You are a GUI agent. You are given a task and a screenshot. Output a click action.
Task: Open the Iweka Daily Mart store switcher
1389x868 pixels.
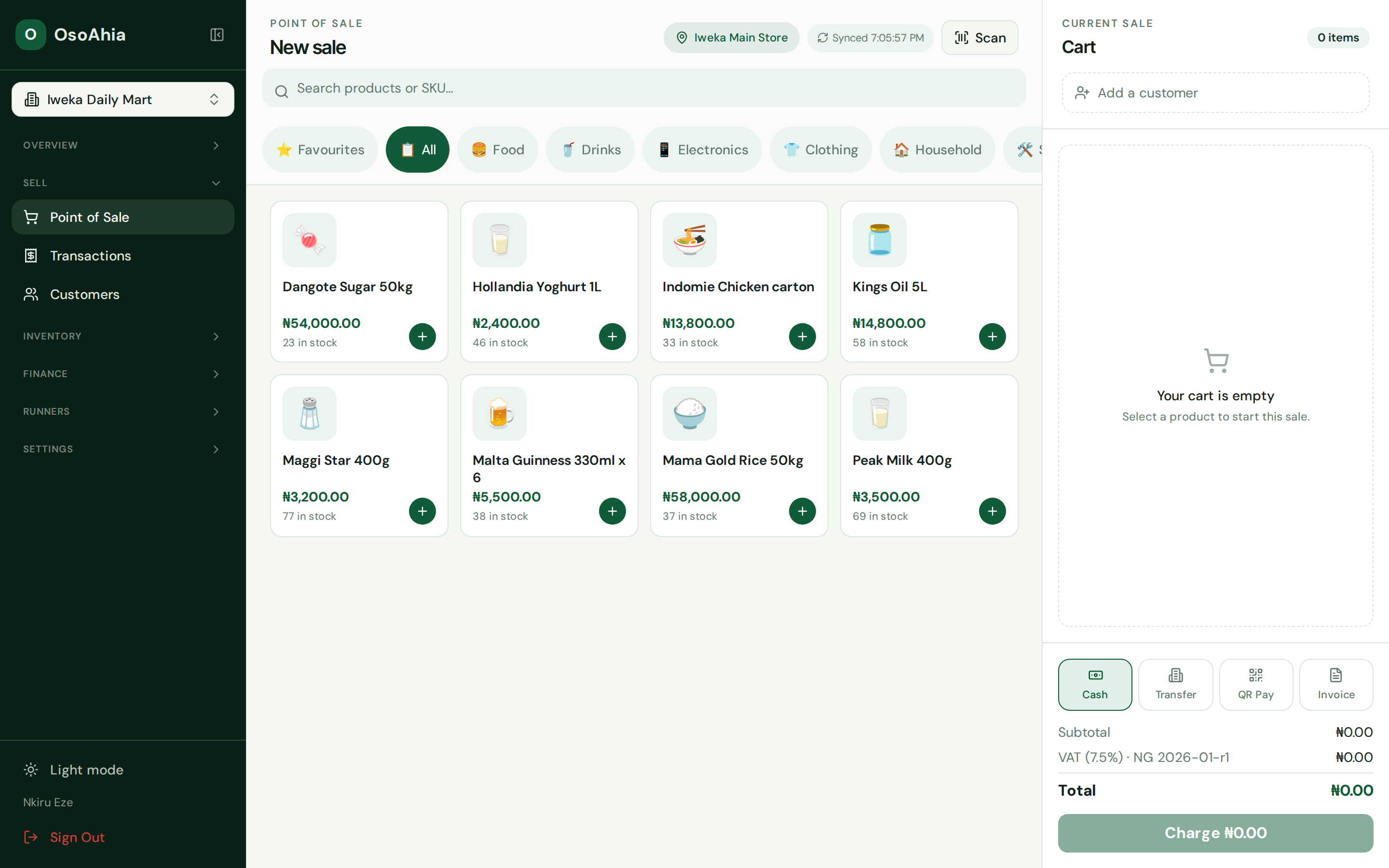coord(123,99)
